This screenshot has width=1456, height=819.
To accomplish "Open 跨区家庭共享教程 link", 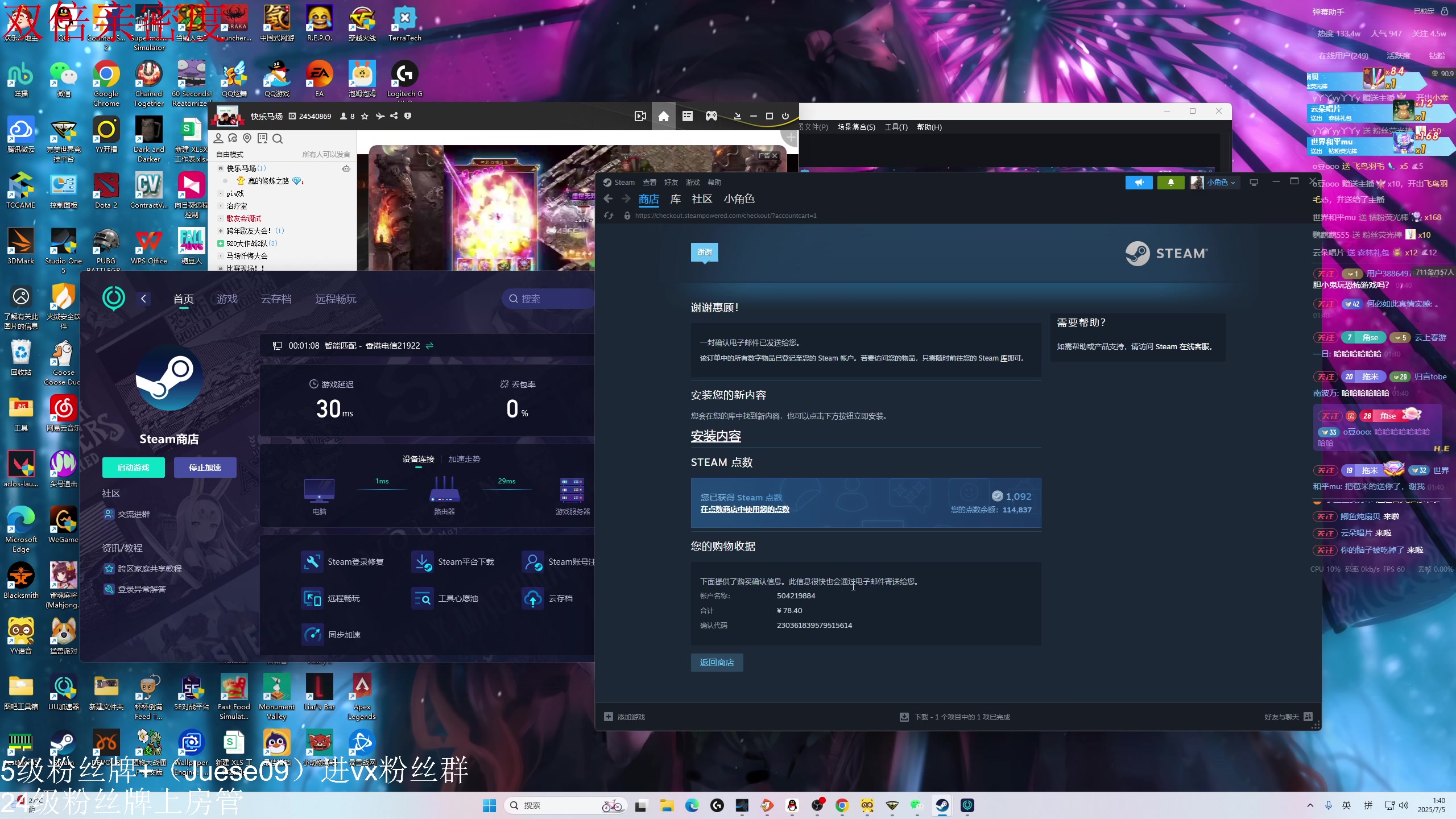I will pyautogui.click(x=143, y=569).
